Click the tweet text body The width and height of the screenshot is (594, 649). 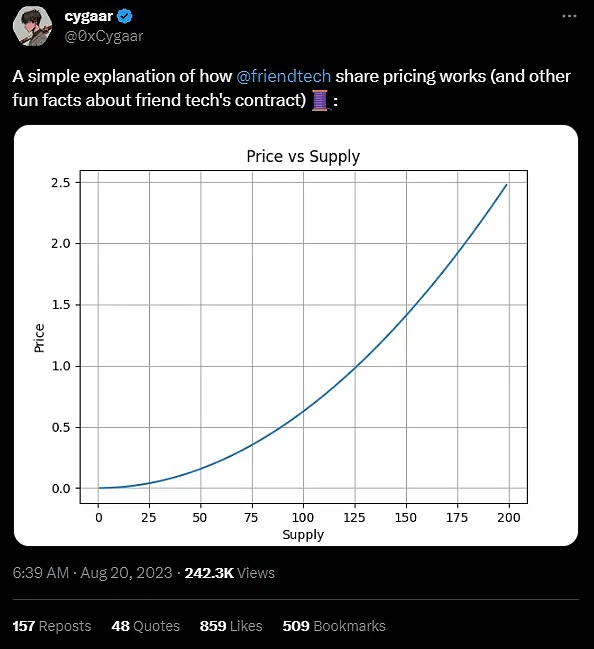pyautogui.click(x=291, y=88)
